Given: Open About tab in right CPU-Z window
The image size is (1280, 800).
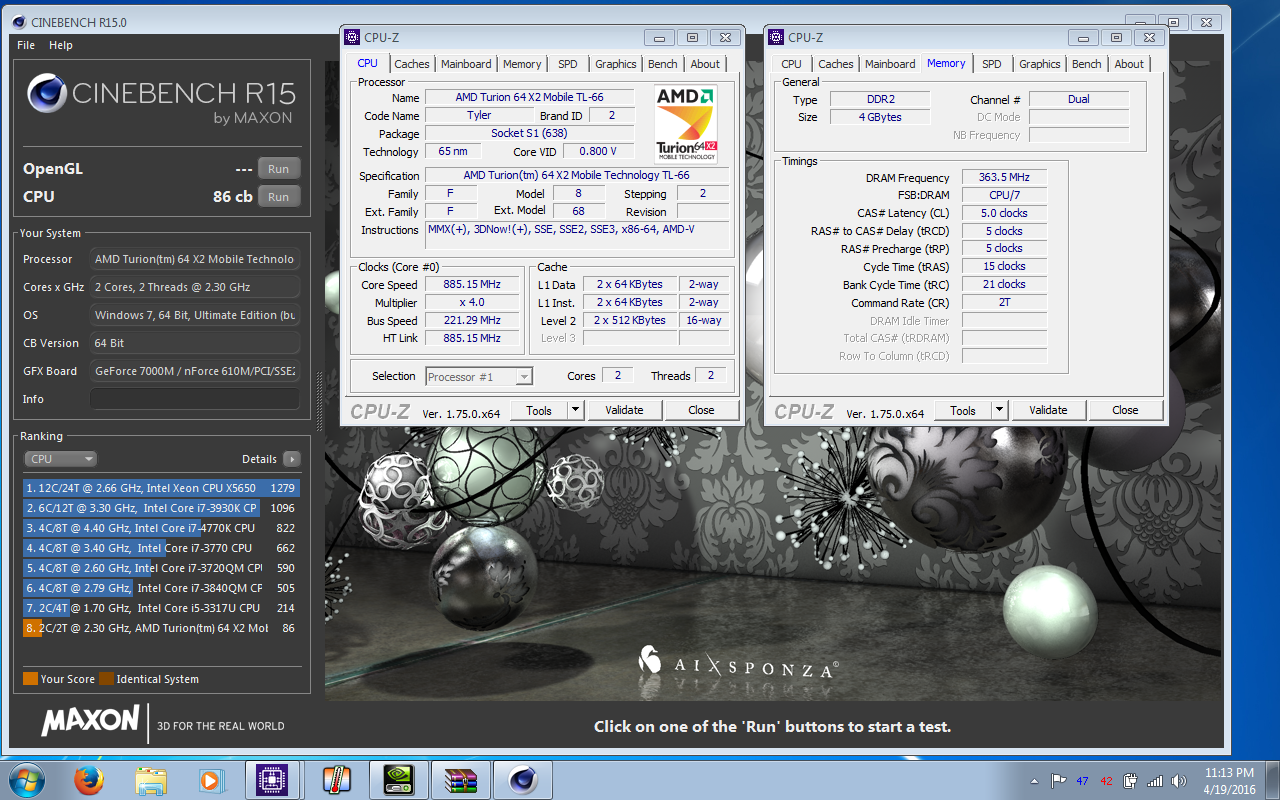Looking at the screenshot, I should coord(1129,64).
